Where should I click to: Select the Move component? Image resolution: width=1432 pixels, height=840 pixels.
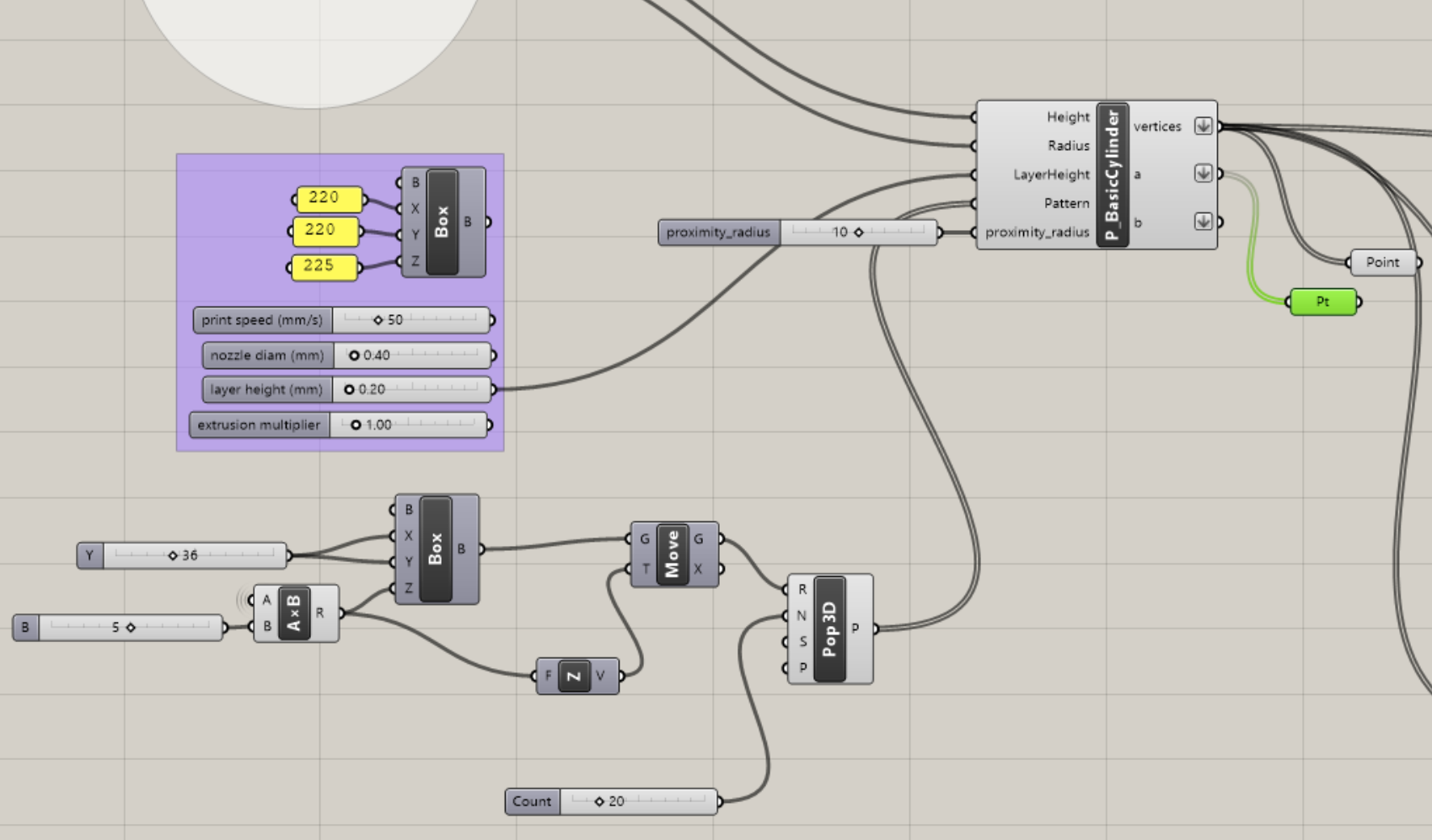(673, 554)
